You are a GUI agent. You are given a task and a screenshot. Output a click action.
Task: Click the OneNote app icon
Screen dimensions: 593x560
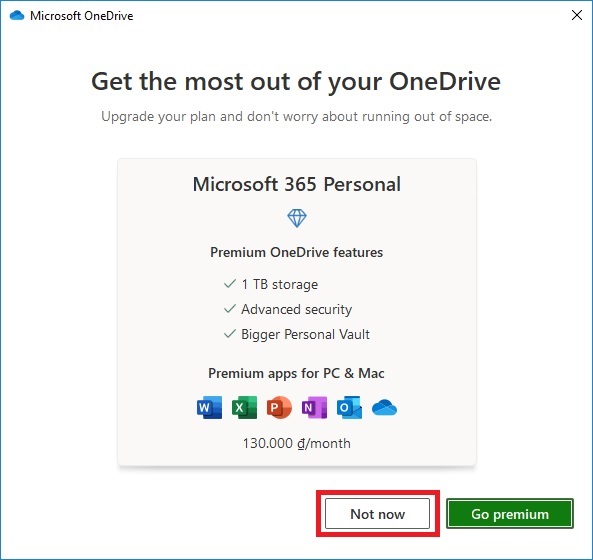click(x=314, y=408)
